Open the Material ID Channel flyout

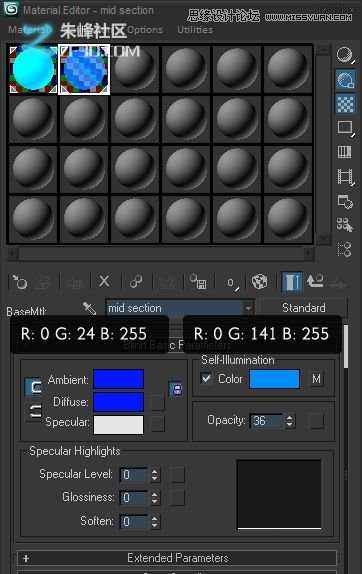pos(231,283)
